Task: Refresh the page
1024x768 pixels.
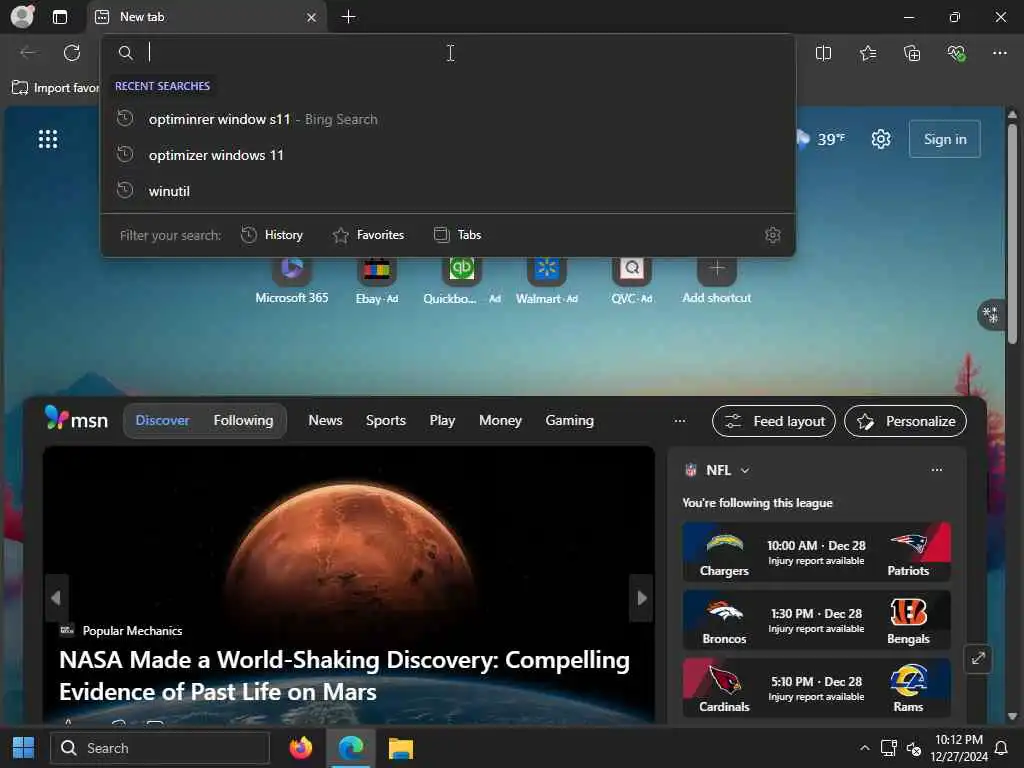Action: 72,53
